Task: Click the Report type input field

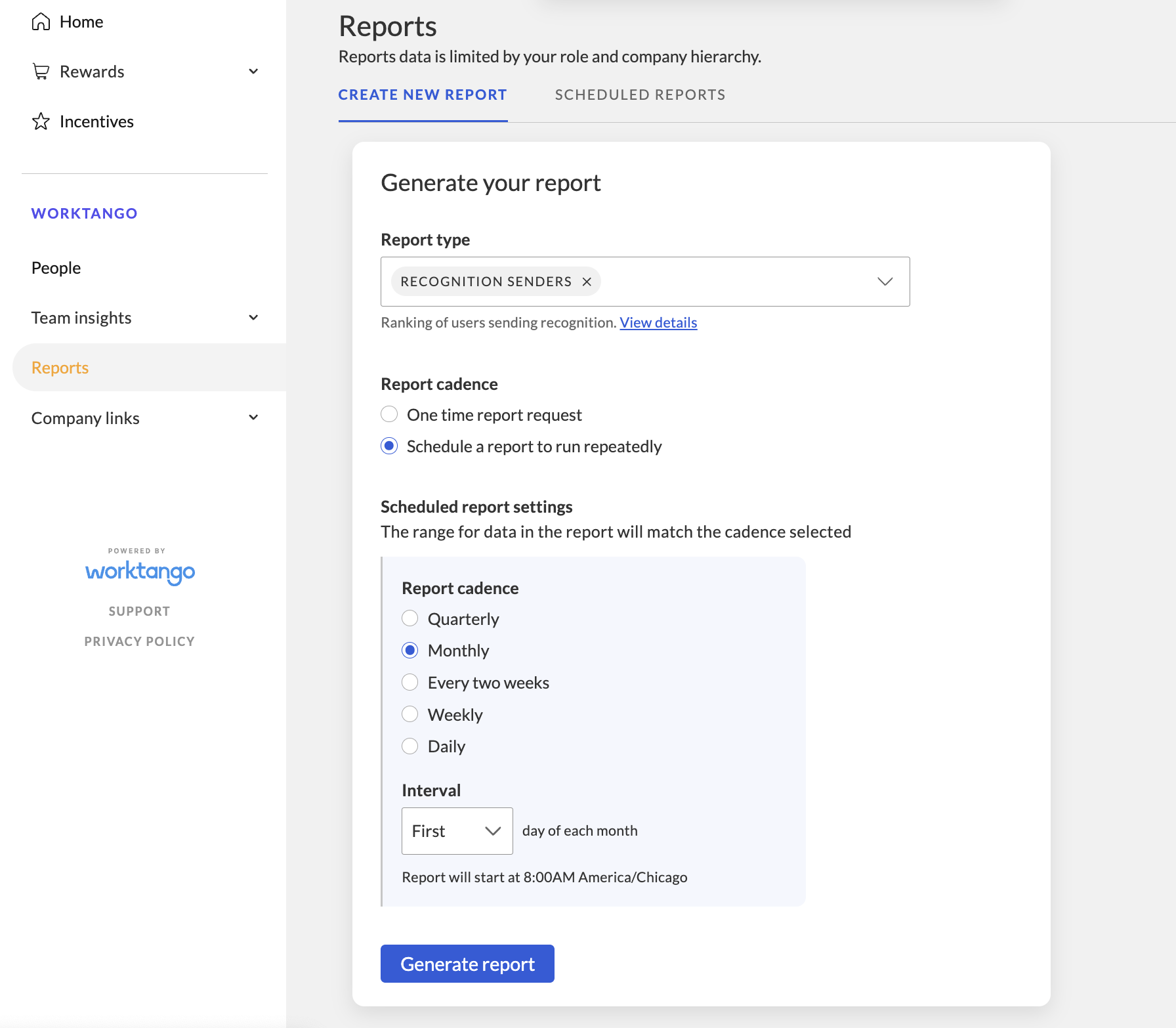Action: [x=645, y=282]
